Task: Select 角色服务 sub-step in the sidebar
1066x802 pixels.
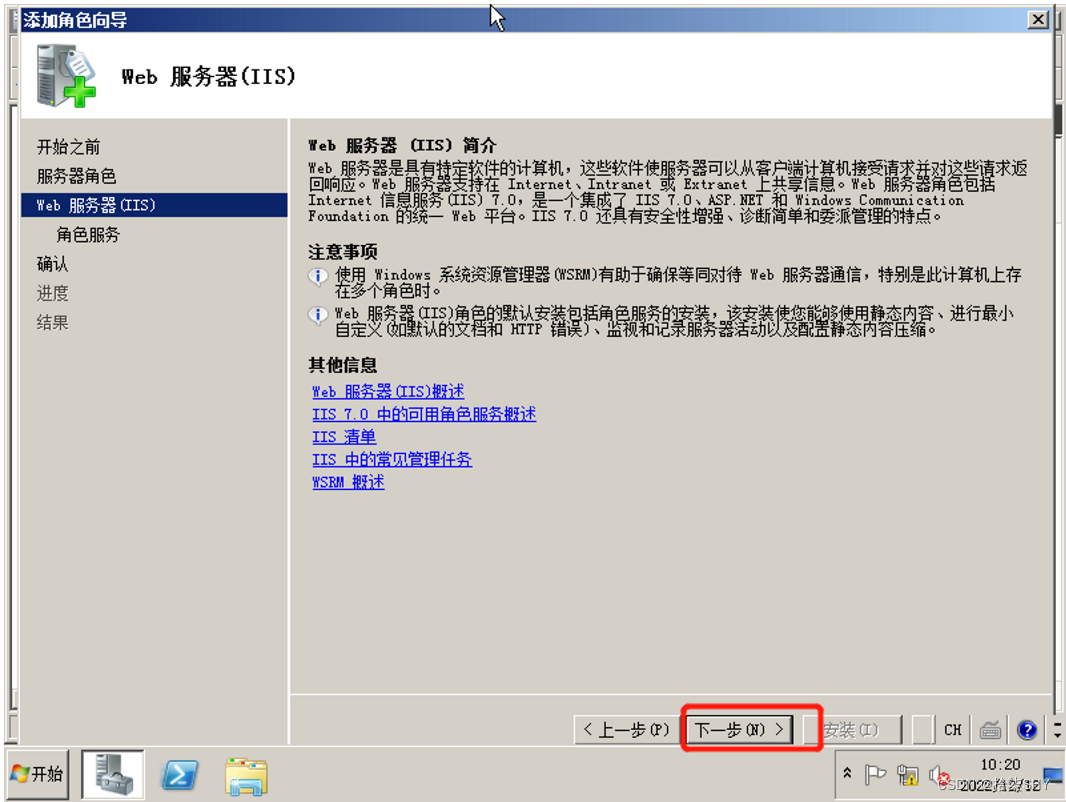Action: pyautogui.click(x=88, y=234)
